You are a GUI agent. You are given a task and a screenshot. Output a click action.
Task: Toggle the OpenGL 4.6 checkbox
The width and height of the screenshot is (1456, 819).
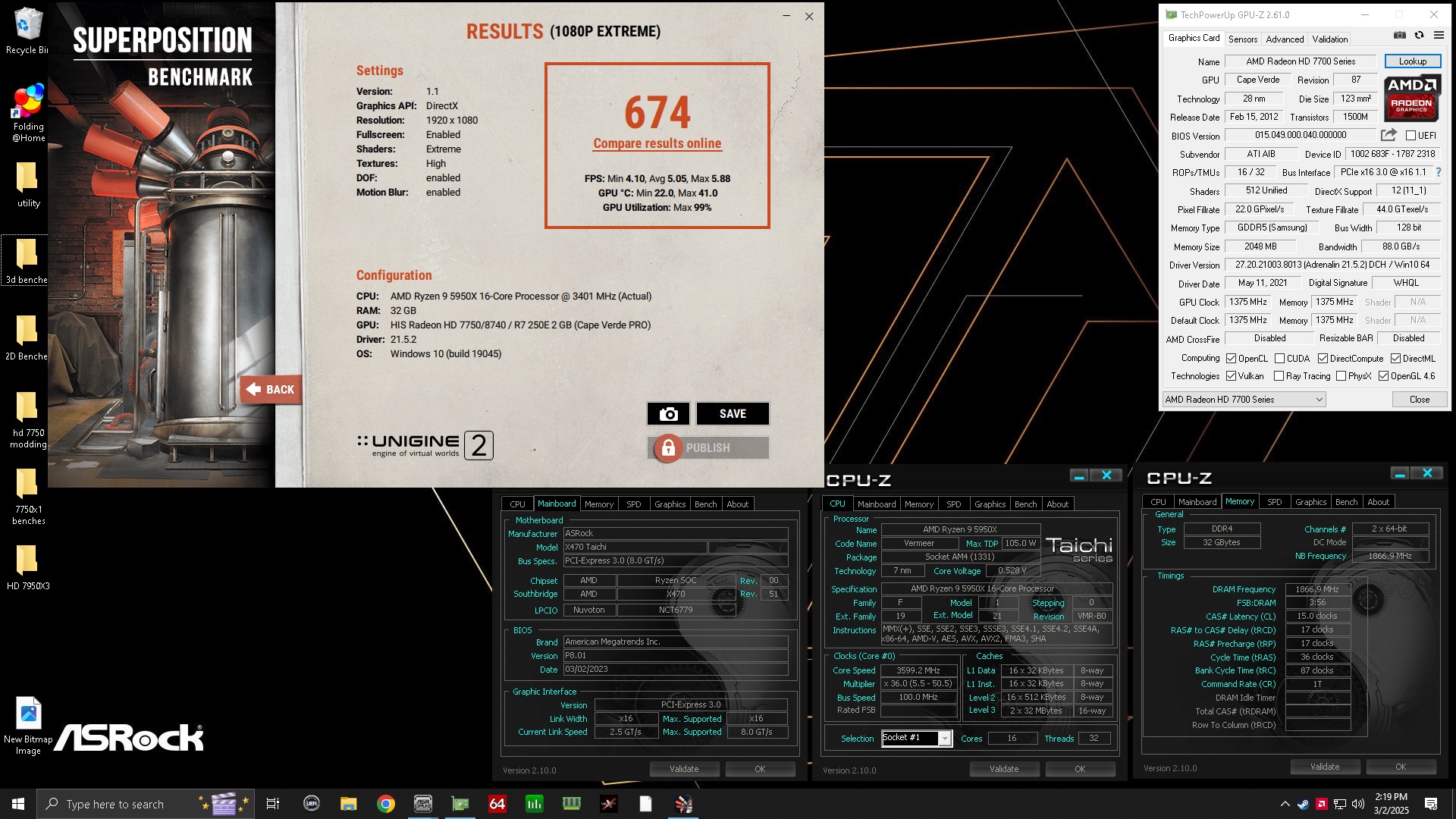(x=1384, y=376)
